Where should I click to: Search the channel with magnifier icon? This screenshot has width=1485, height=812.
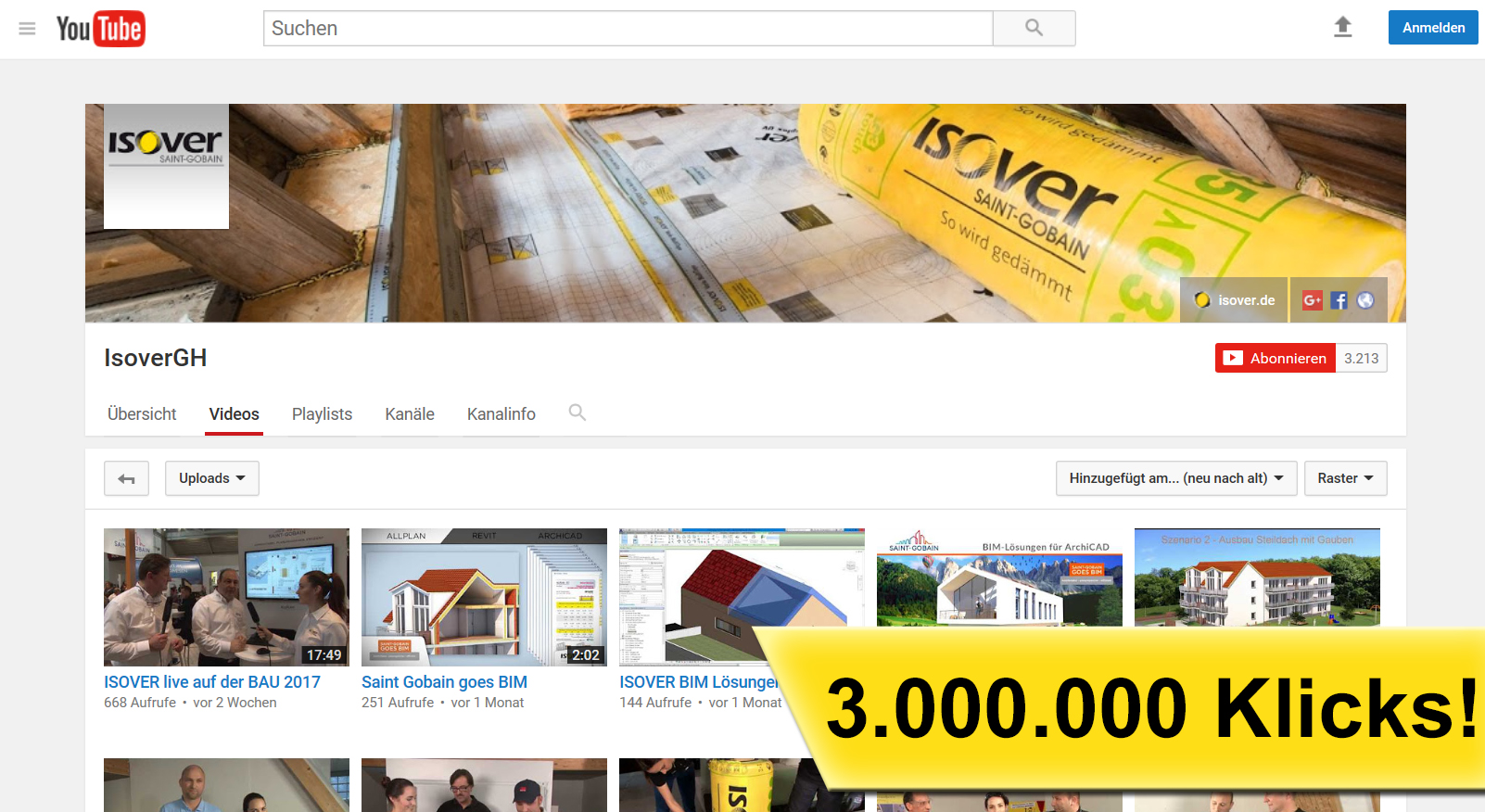[577, 413]
